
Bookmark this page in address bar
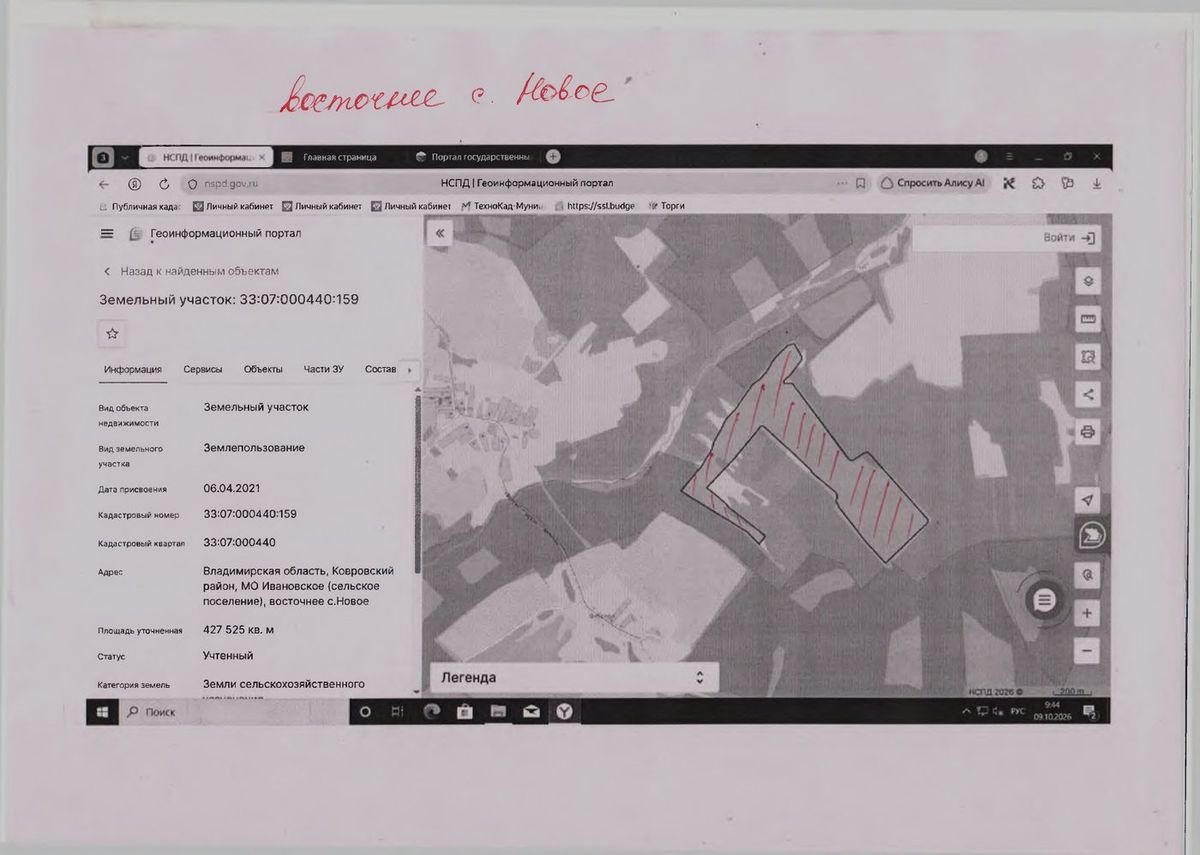click(860, 184)
